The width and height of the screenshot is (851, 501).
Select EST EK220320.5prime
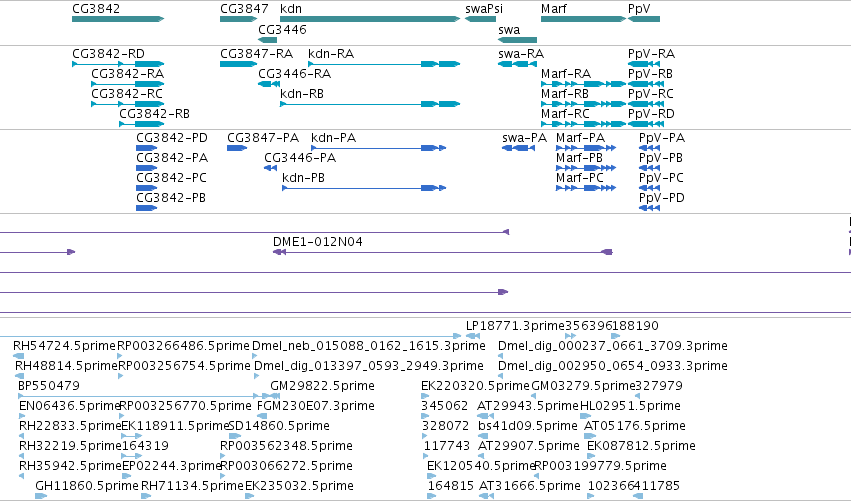[424, 396]
